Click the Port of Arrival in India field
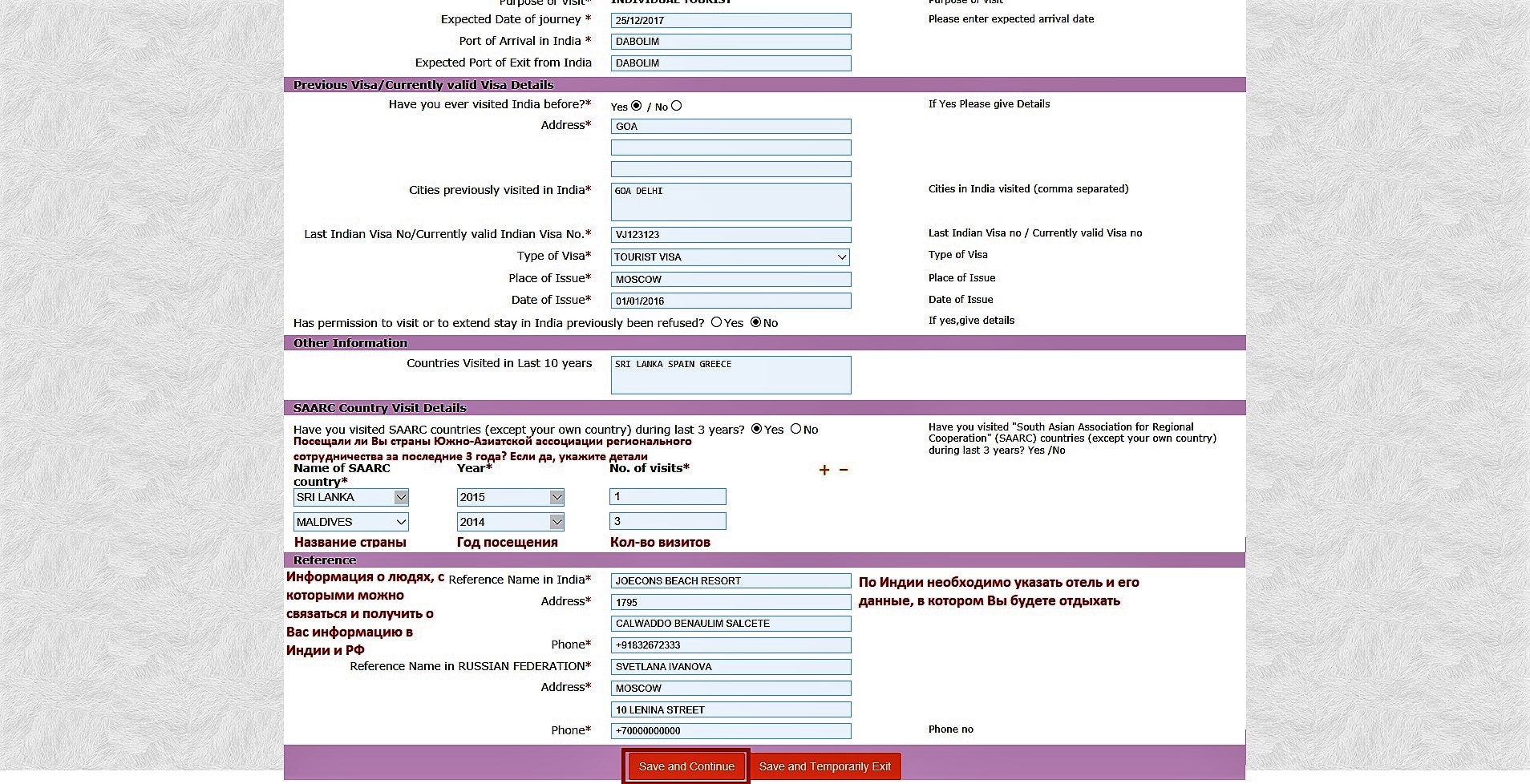This screenshot has width=1530, height=784. click(731, 42)
